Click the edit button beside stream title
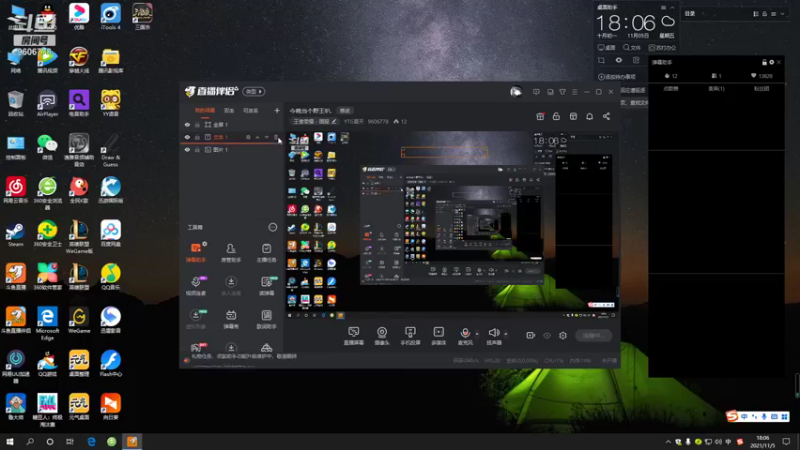 [345, 111]
